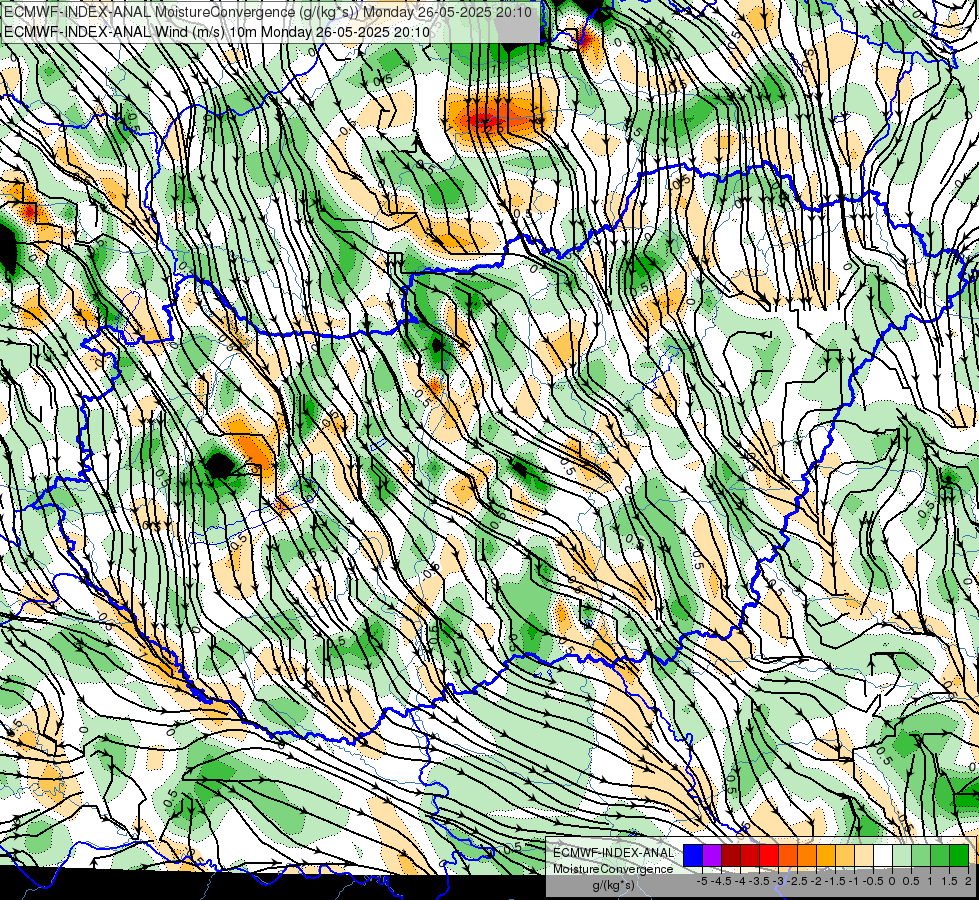The height and width of the screenshot is (900, 979).
Task: Click the '-4' legend tick label
Action: (740, 881)
